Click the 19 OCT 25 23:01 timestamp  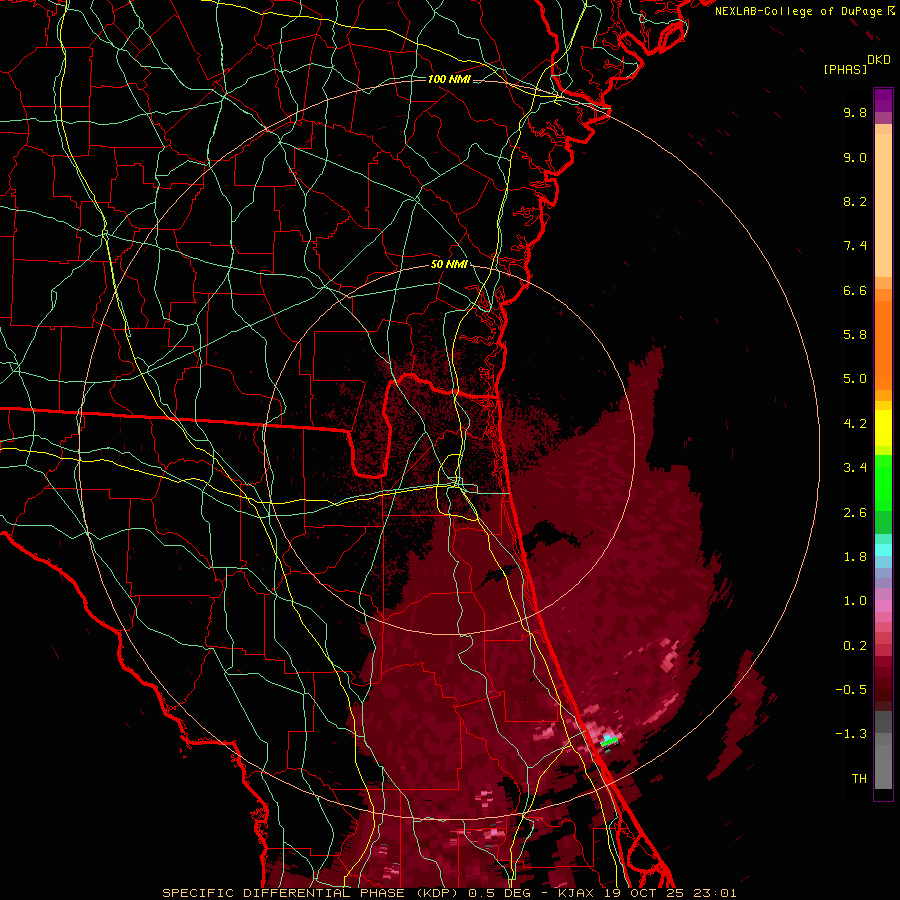(x=670, y=893)
